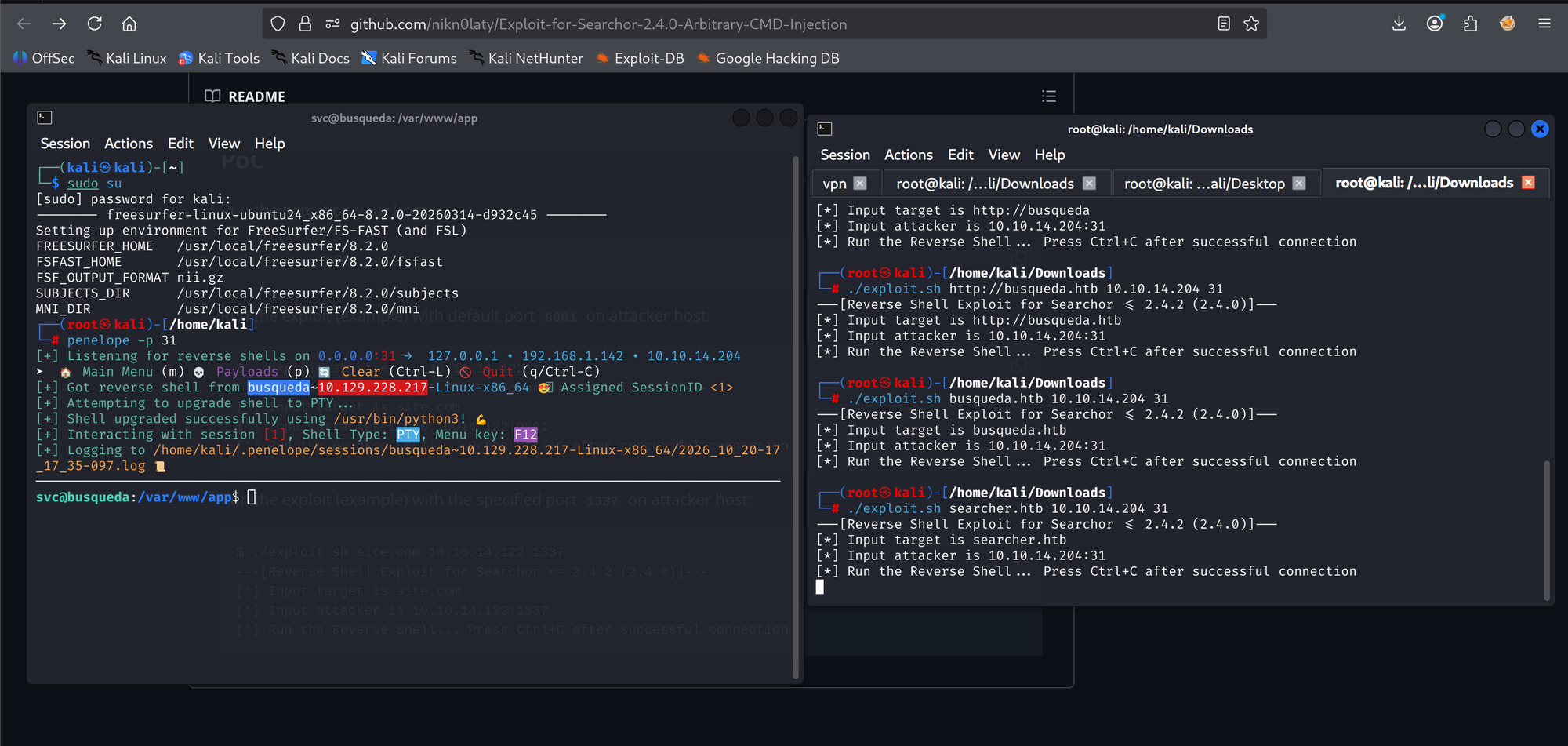Open the Firefox account icon

point(1435,24)
